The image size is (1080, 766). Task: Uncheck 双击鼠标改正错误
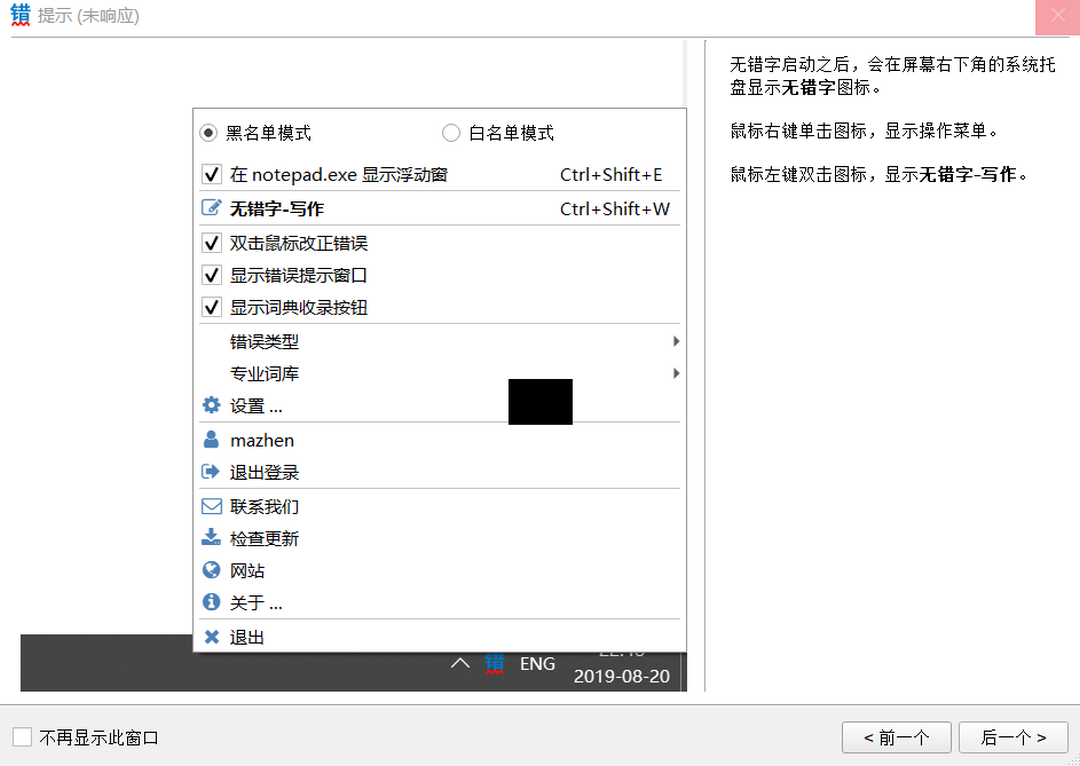tap(211, 242)
